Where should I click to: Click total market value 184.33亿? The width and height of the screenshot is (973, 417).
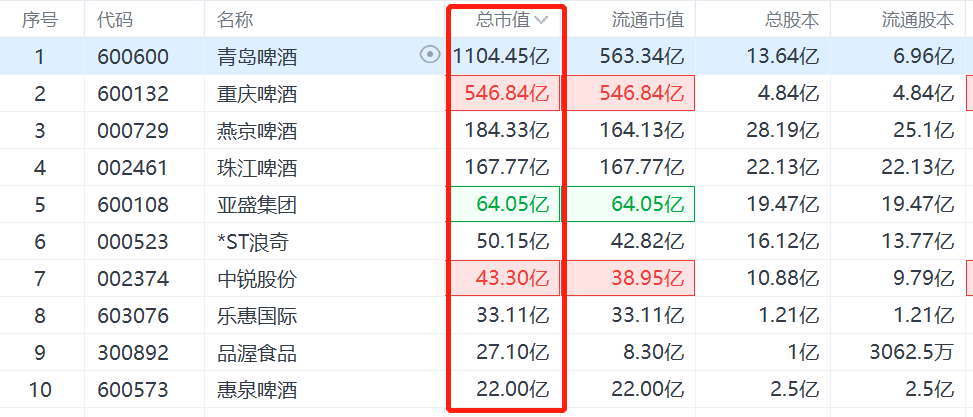507,131
